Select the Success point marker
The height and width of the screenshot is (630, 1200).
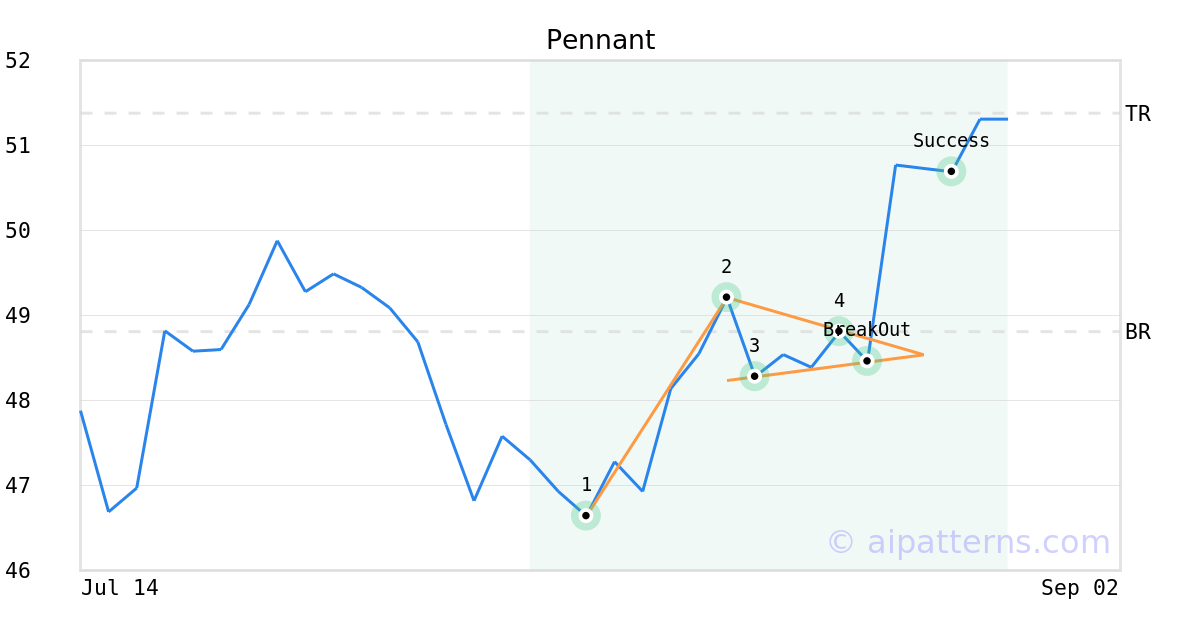click(x=951, y=171)
